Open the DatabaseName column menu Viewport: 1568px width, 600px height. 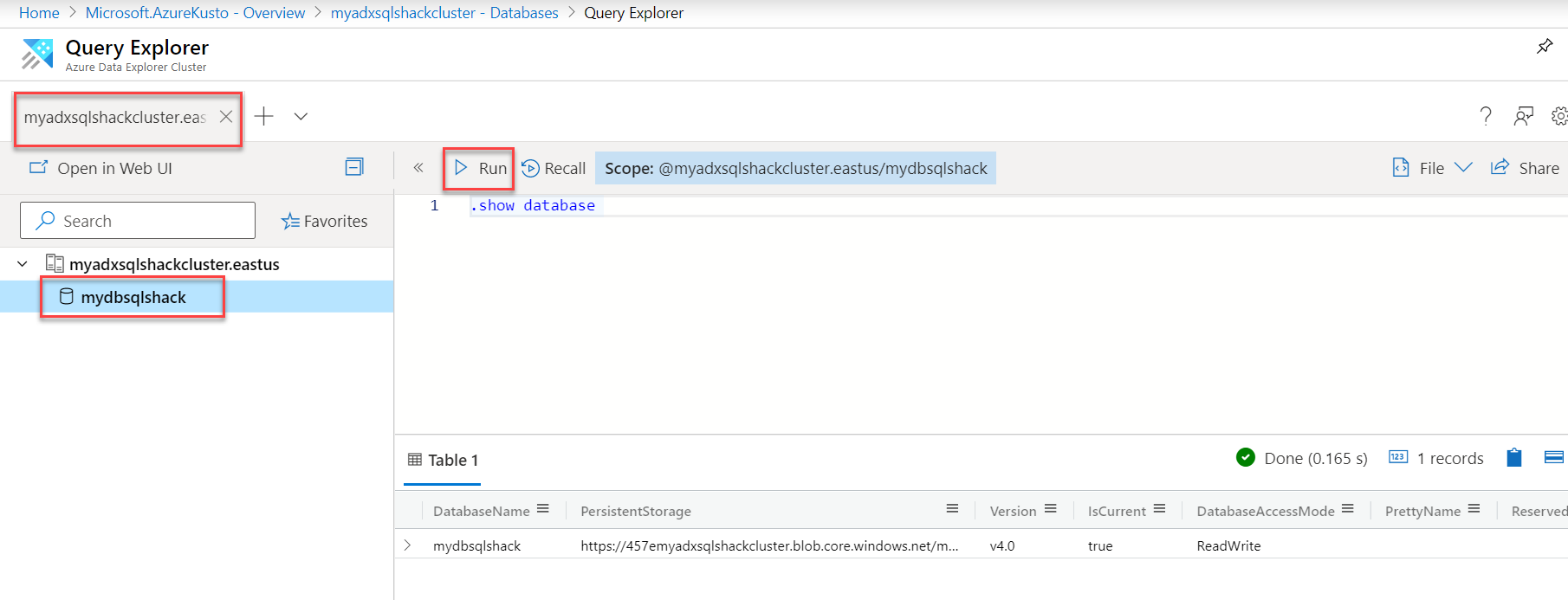point(542,509)
